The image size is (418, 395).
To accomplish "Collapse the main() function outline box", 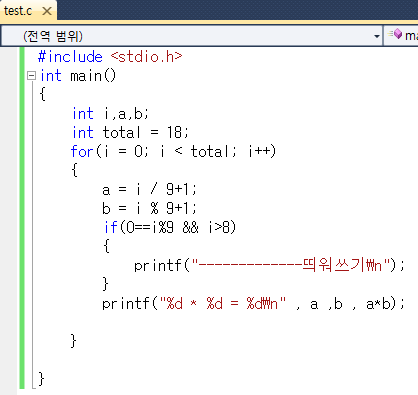I will point(31,76).
